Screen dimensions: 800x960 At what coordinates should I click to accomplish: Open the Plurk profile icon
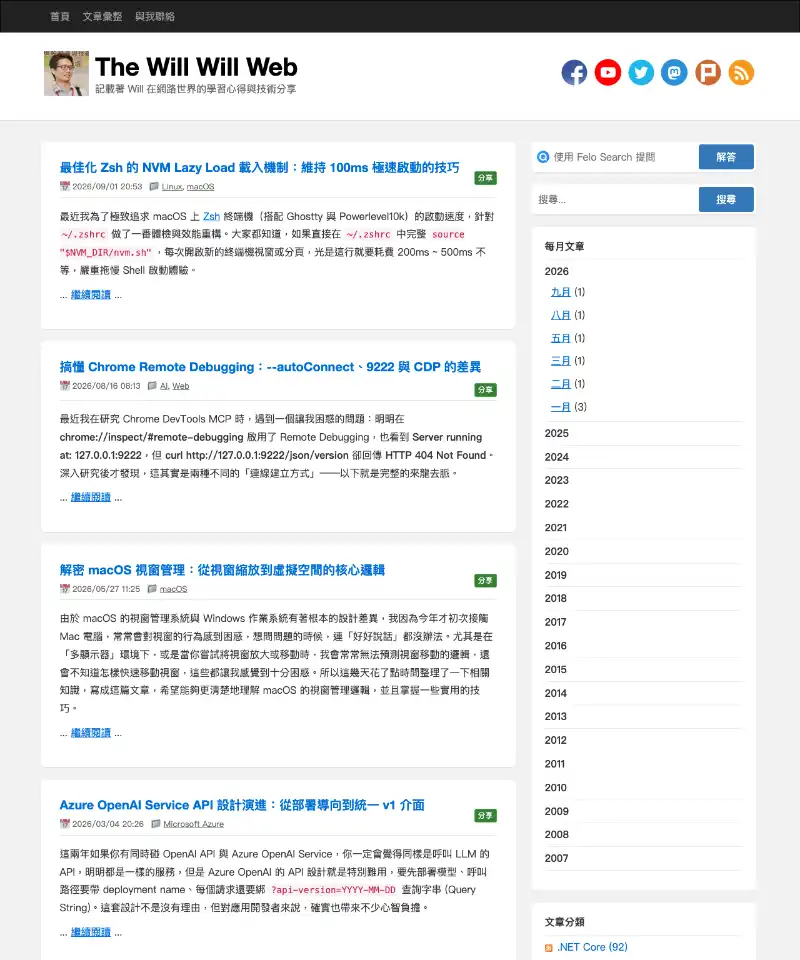click(708, 72)
